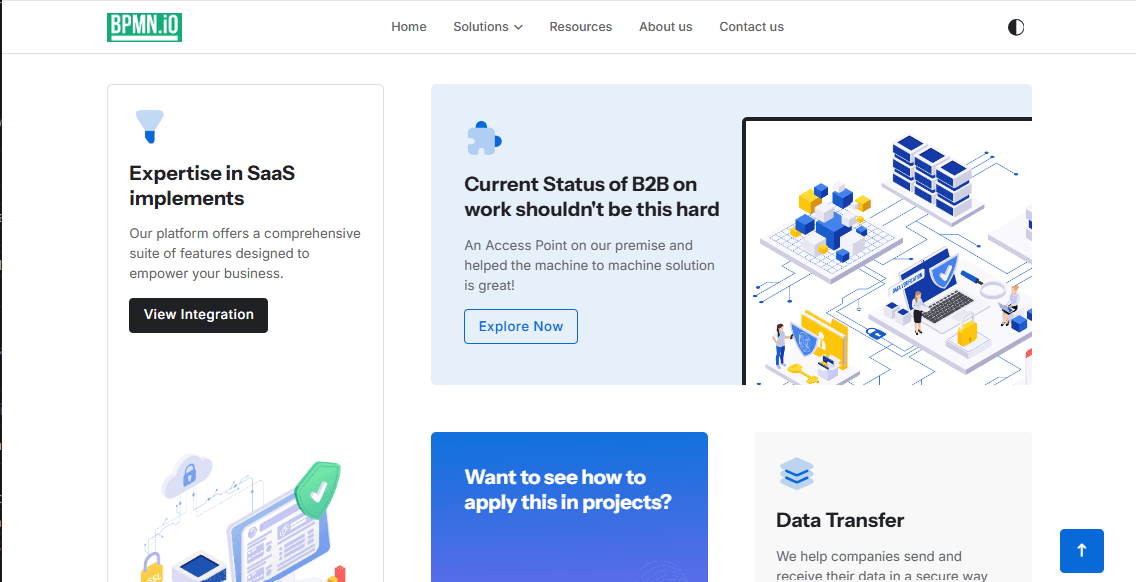Click the green shield checkmark in the illustration

(318, 489)
